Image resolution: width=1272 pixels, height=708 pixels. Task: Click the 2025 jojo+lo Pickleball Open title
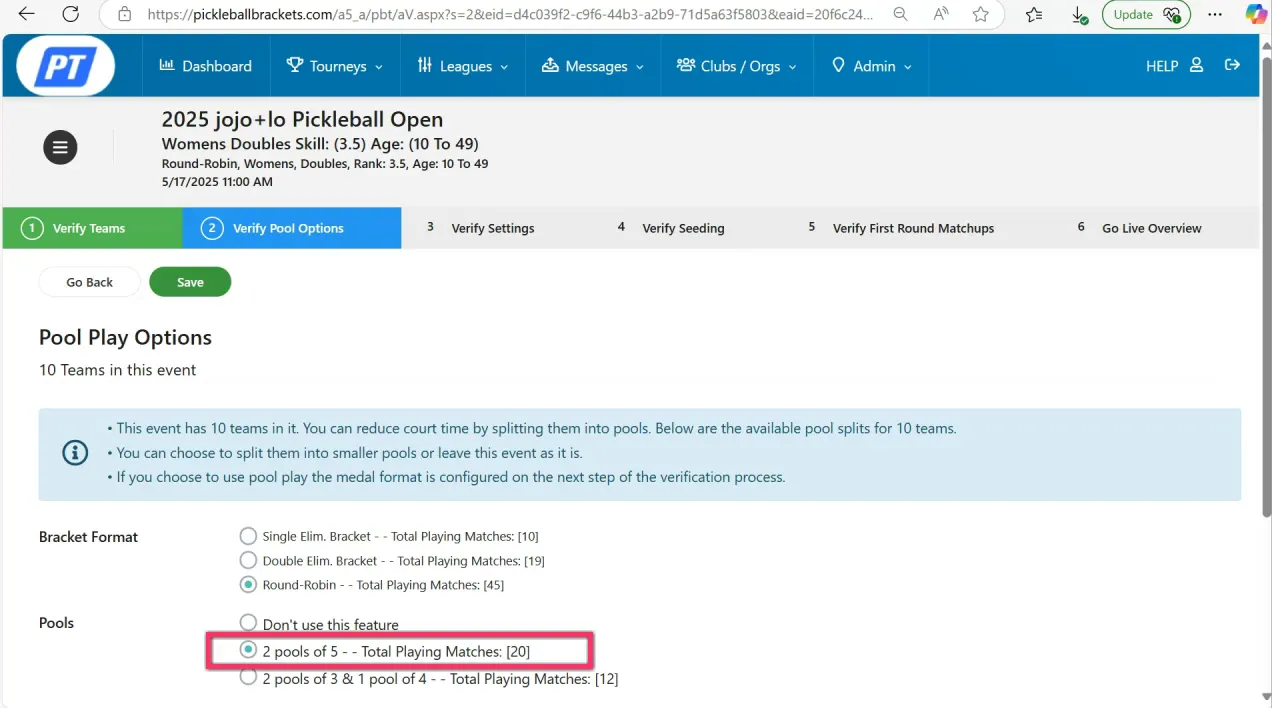pos(302,119)
